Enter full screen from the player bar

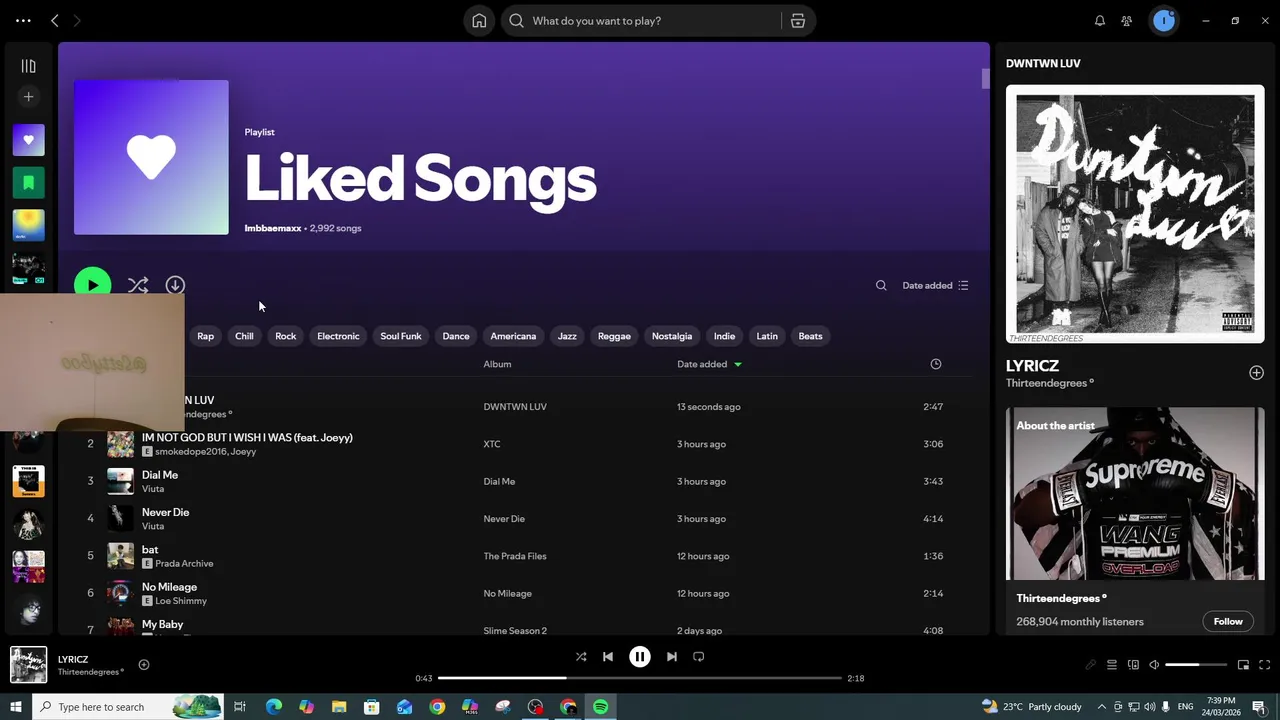pos(1265,665)
